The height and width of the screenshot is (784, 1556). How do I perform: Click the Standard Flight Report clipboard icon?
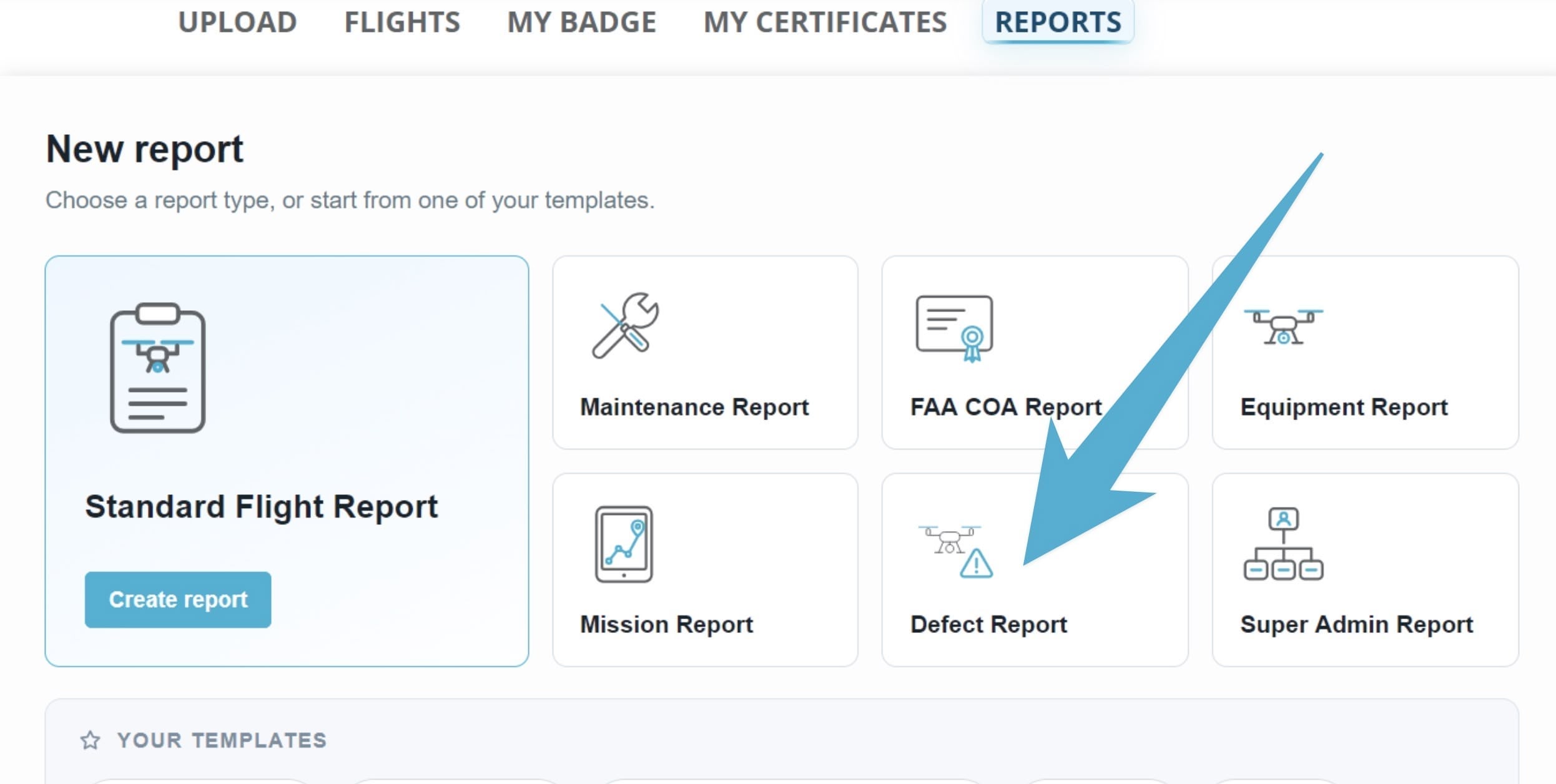coord(158,368)
